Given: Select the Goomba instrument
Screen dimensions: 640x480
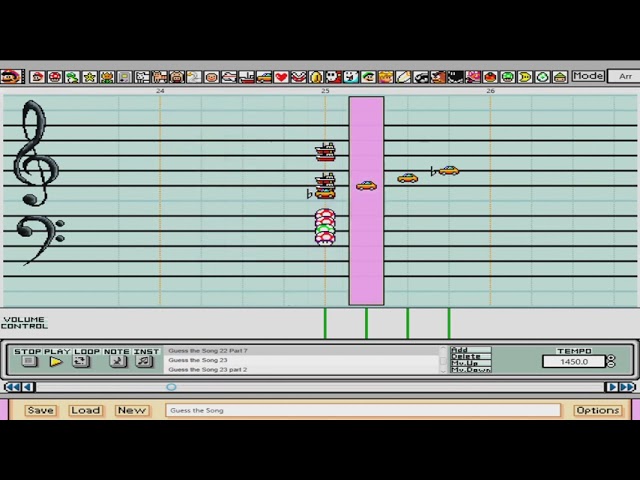Looking at the screenshot, I should 438,77.
